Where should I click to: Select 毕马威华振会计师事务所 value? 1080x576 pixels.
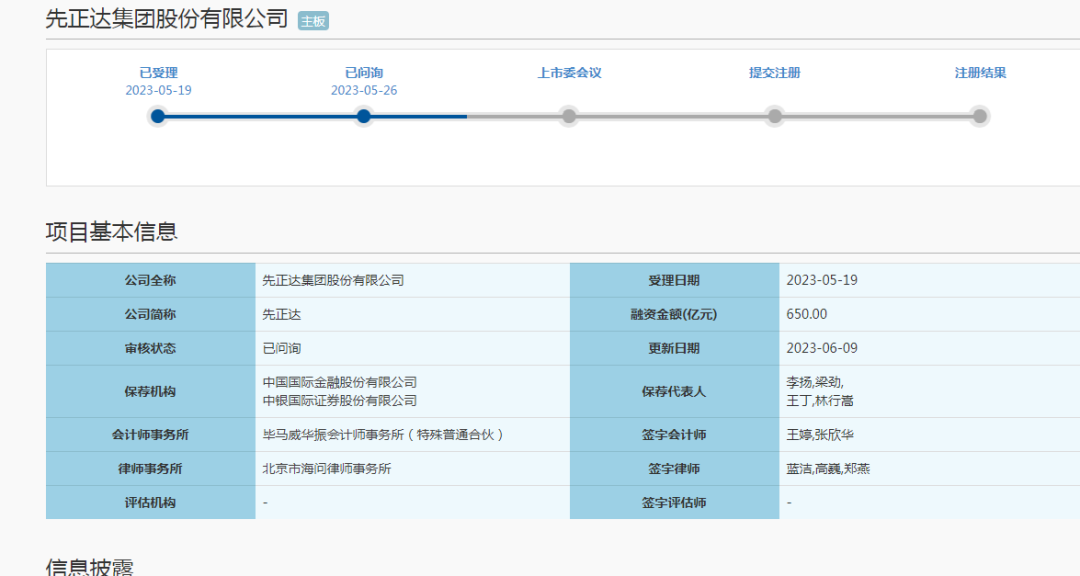coord(383,435)
